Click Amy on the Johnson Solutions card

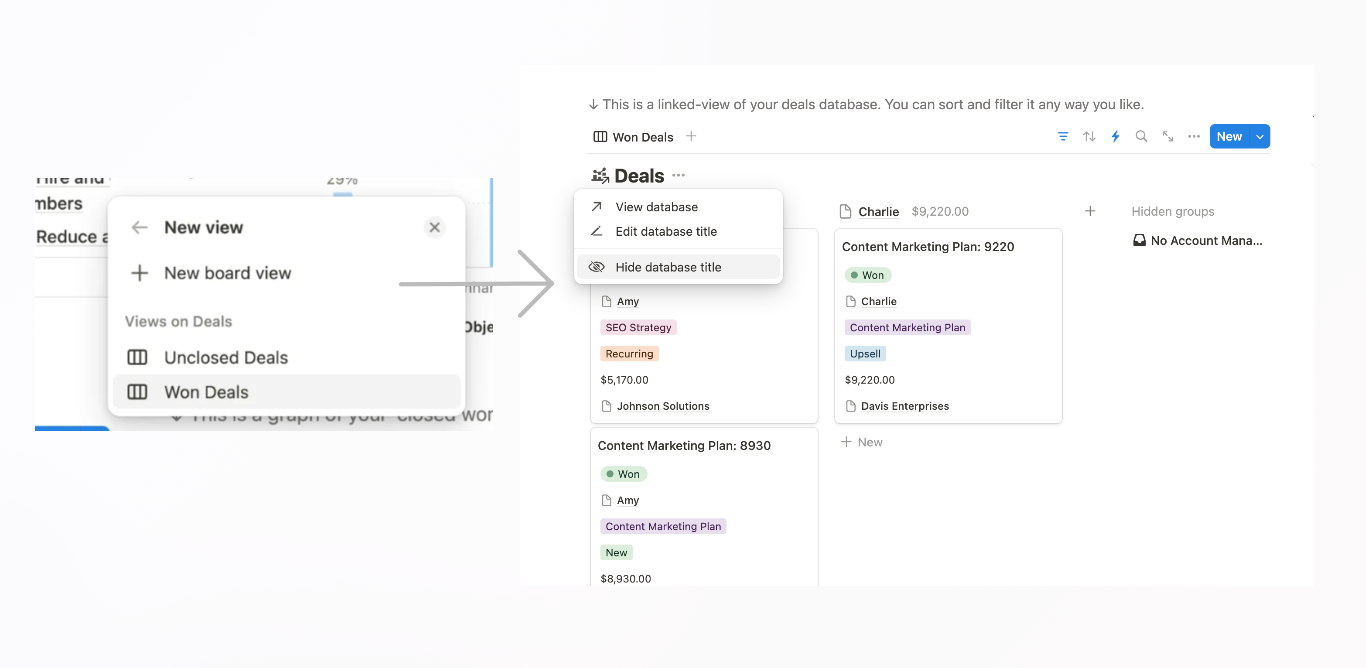[x=620, y=301]
